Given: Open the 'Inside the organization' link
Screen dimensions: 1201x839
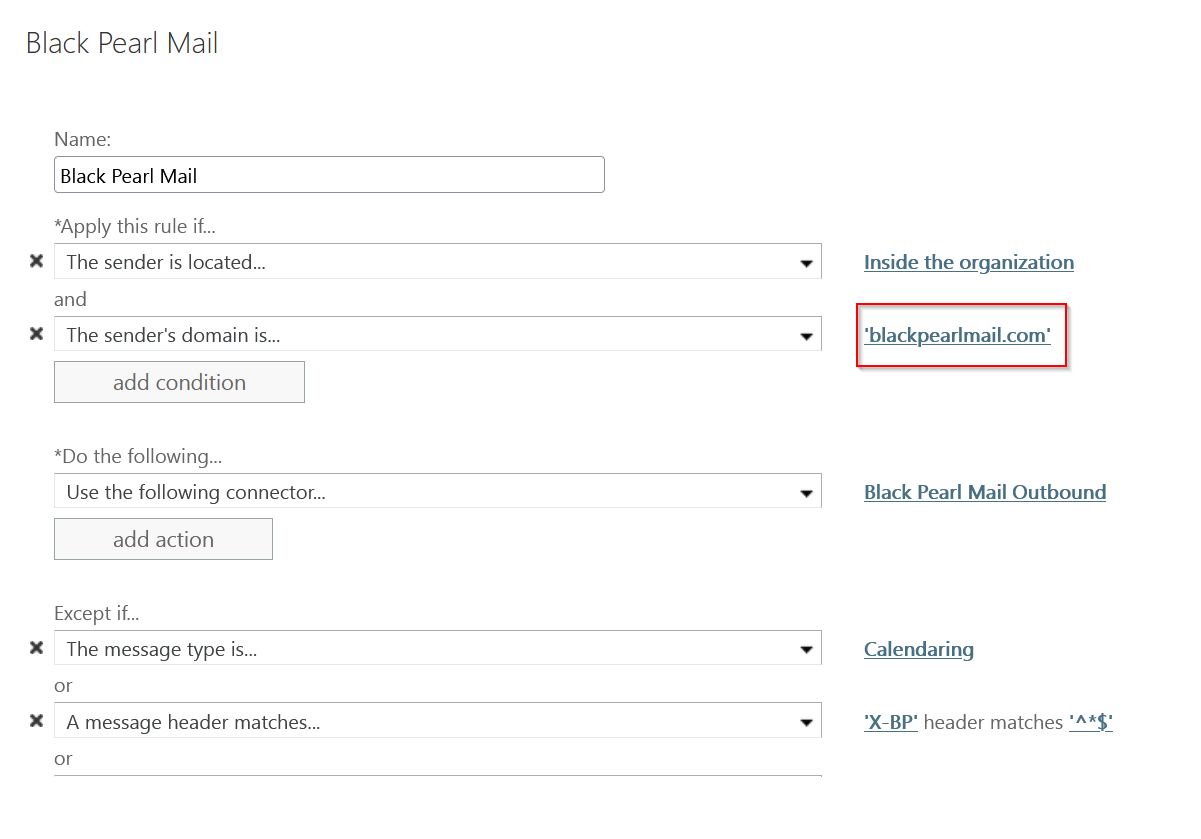Looking at the screenshot, I should (968, 262).
